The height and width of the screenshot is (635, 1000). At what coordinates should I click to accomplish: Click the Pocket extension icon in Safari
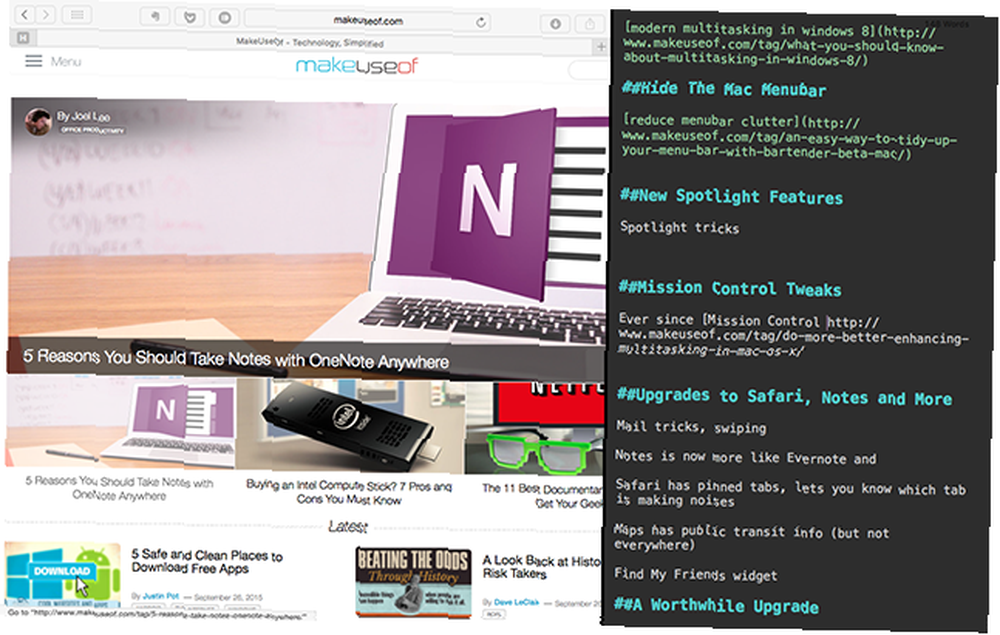(x=189, y=17)
